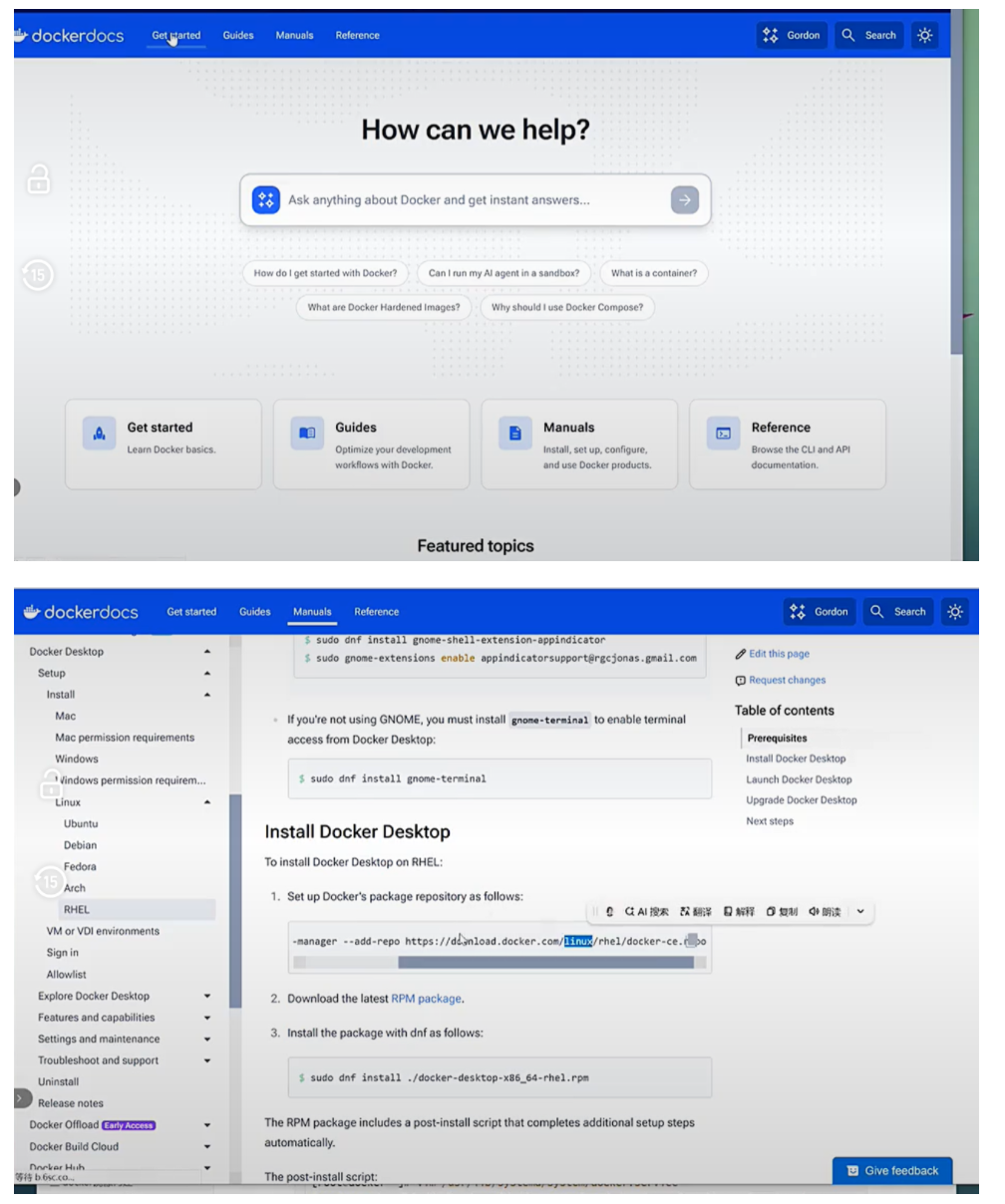Select 'What are Docker Hardened Images?' suggestion
The width and height of the screenshot is (1005, 1204).
pos(384,307)
